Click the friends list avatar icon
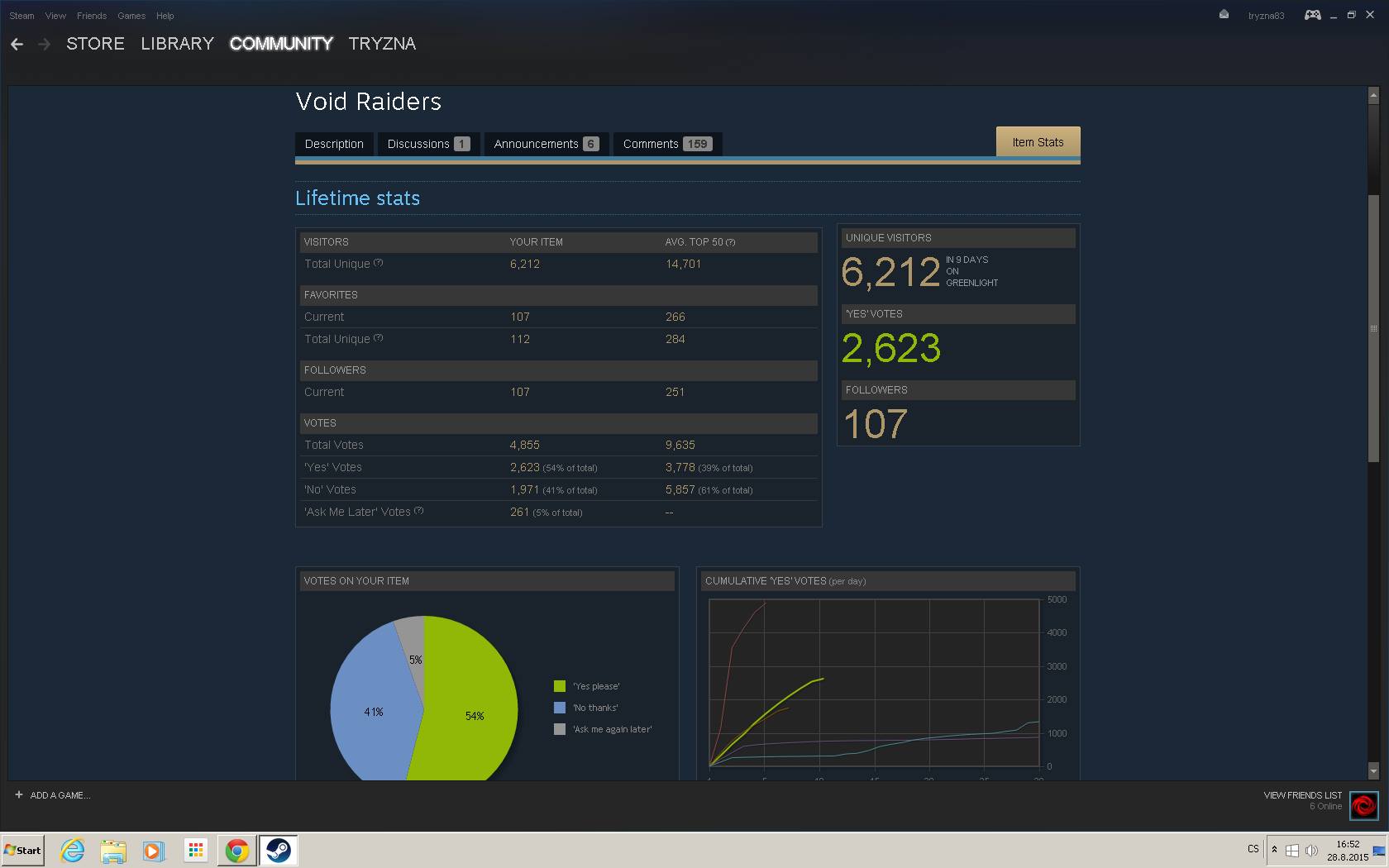 tap(1363, 805)
